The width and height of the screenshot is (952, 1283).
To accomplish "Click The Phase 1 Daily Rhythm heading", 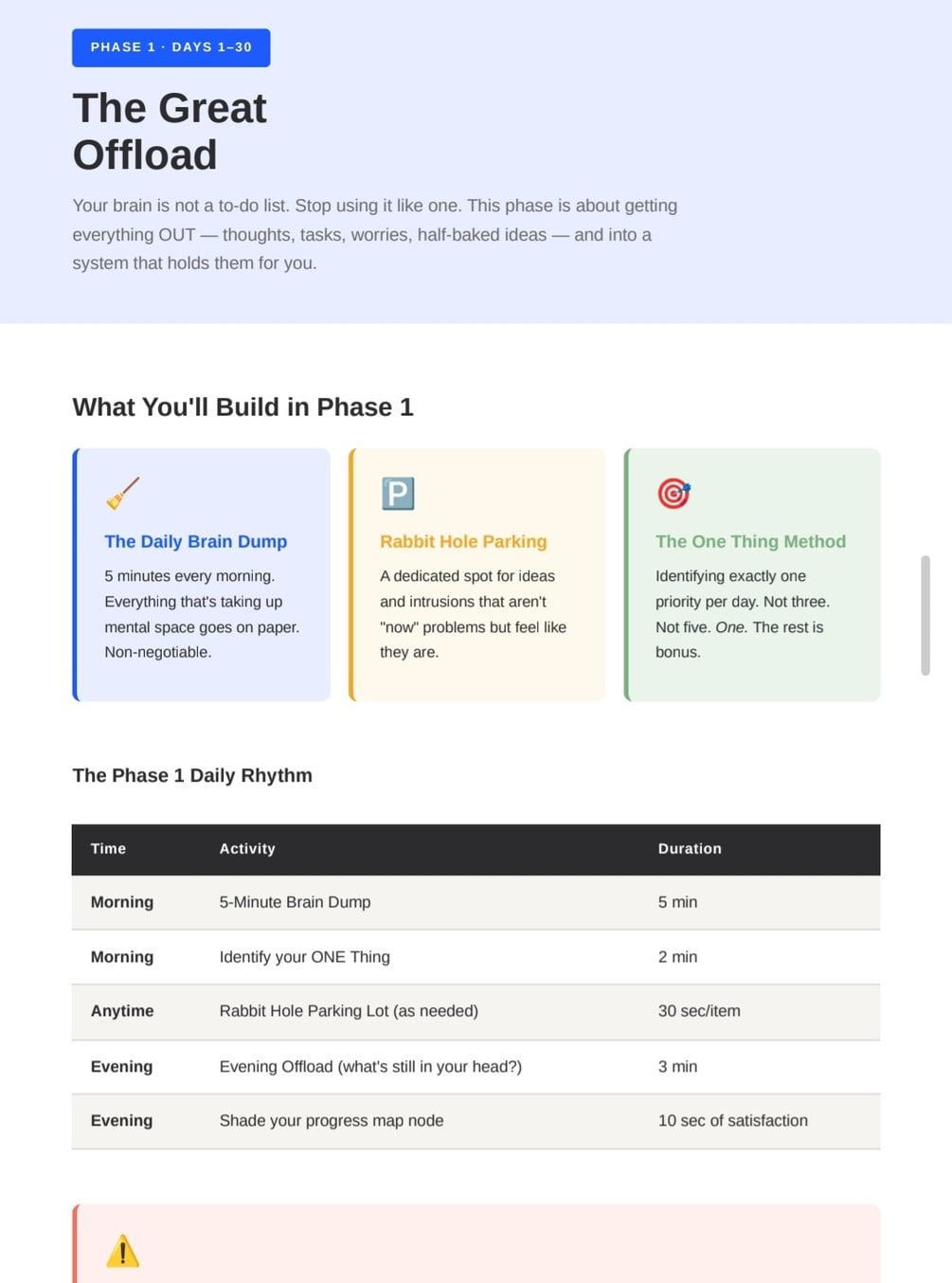I will coord(192,775).
